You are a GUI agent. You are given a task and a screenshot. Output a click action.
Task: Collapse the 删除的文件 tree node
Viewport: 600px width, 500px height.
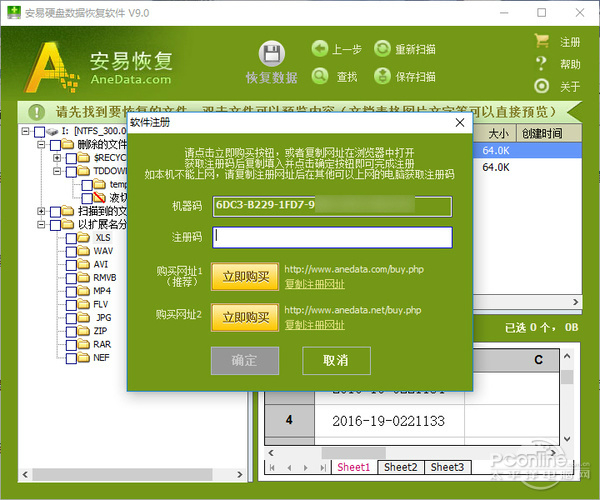click(x=41, y=144)
